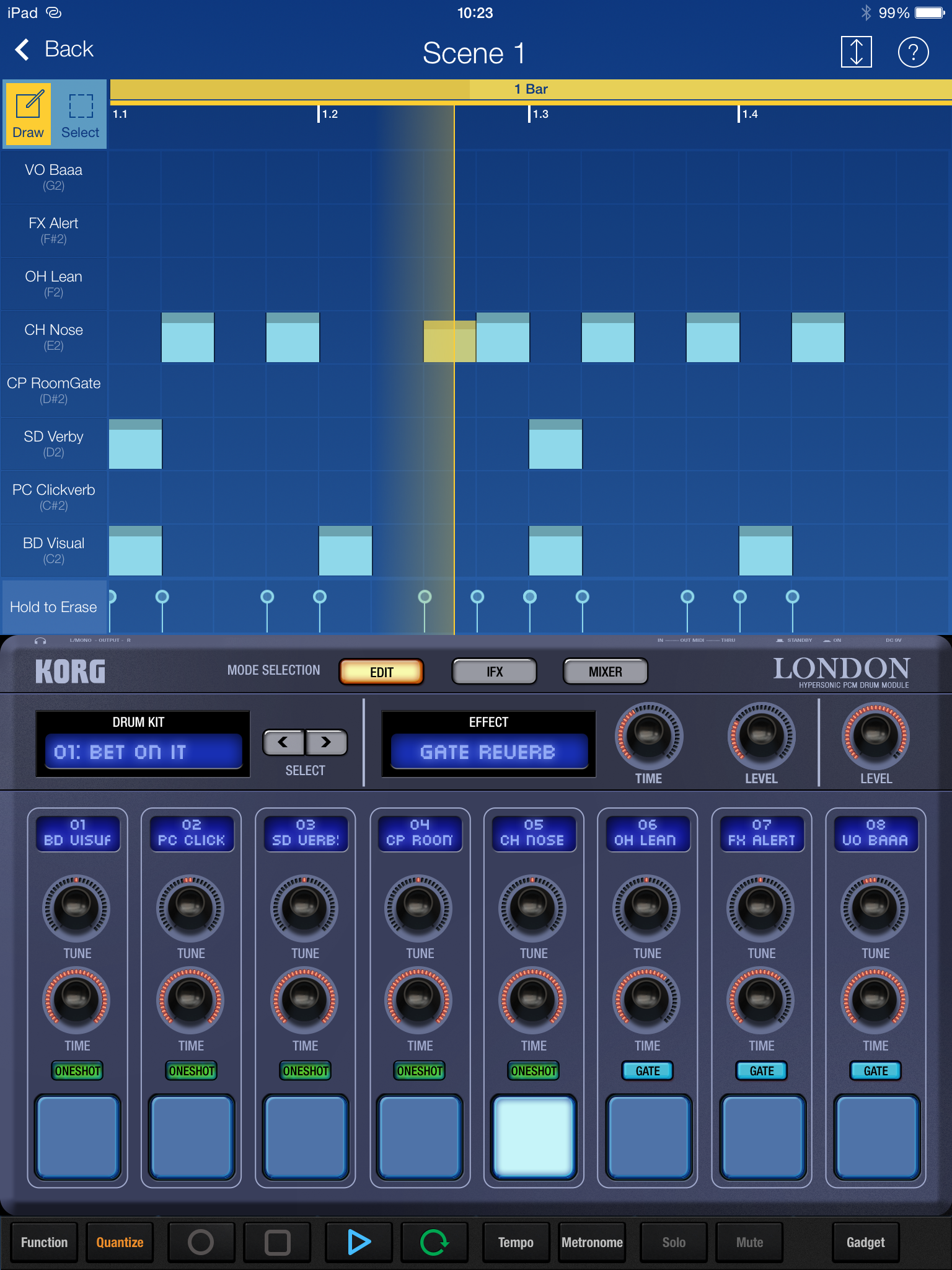Toggle Solo for the track
Screen dimensions: 952x1270
point(674,1242)
